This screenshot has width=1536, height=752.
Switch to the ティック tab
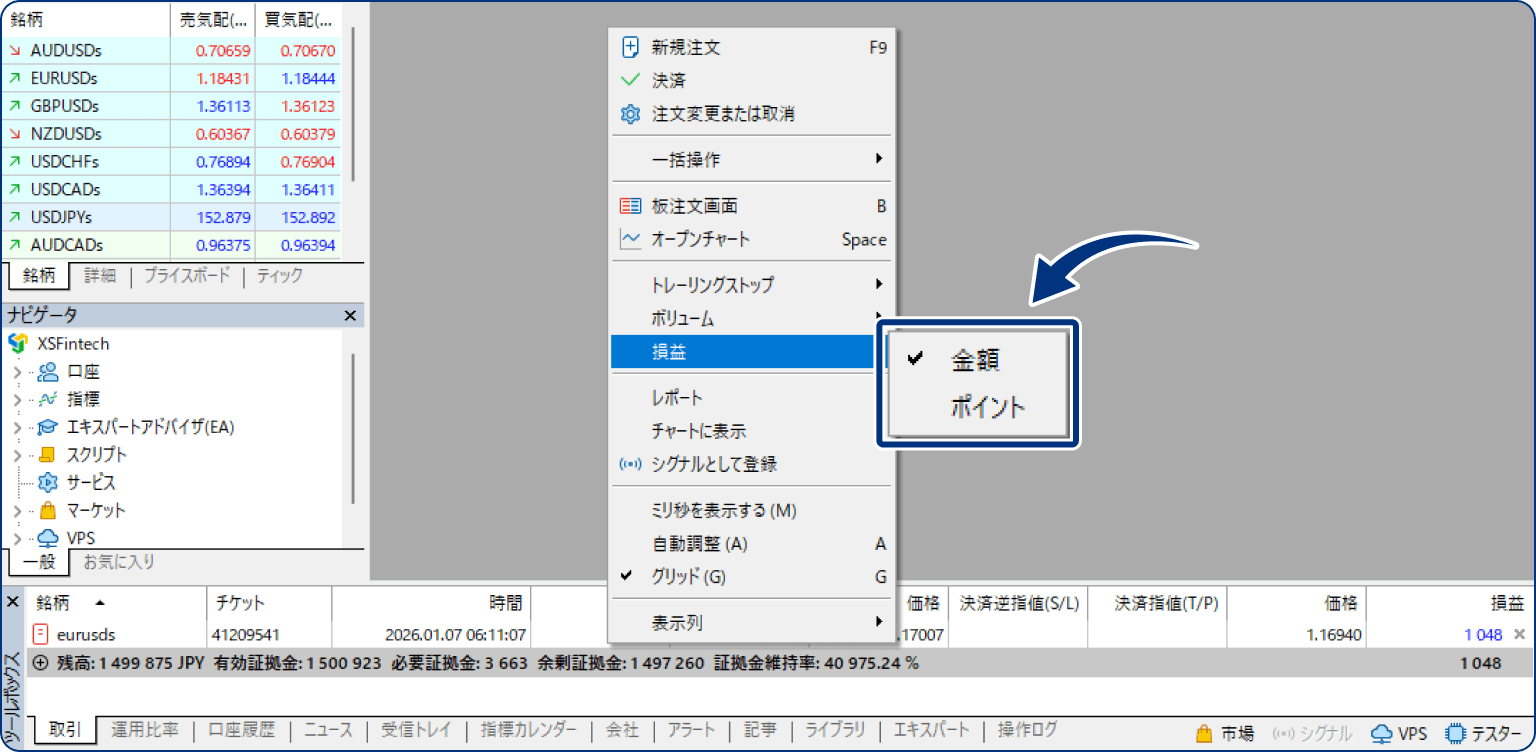(x=280, y=276)
